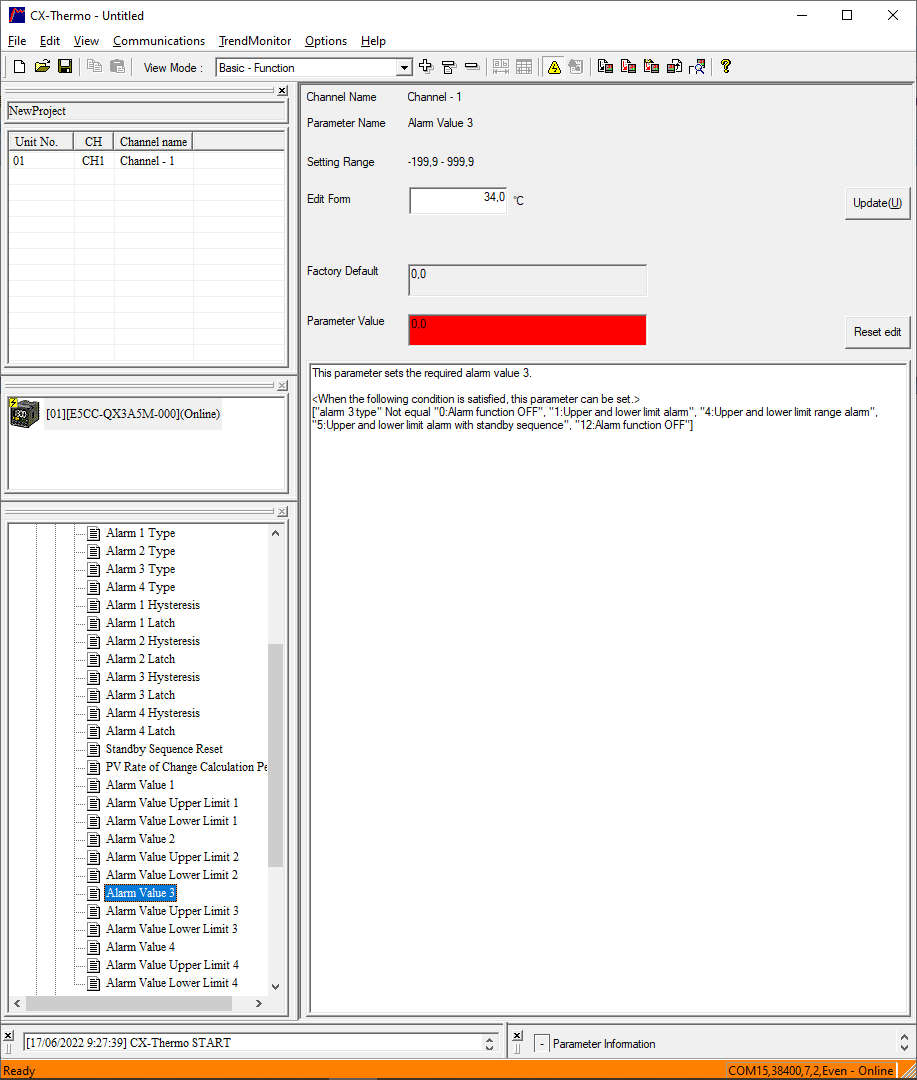Click the Open folder toolbar icon
The width and height of the screenshot is (917, 1080).
pyautogui.click(x=43, y=67)
